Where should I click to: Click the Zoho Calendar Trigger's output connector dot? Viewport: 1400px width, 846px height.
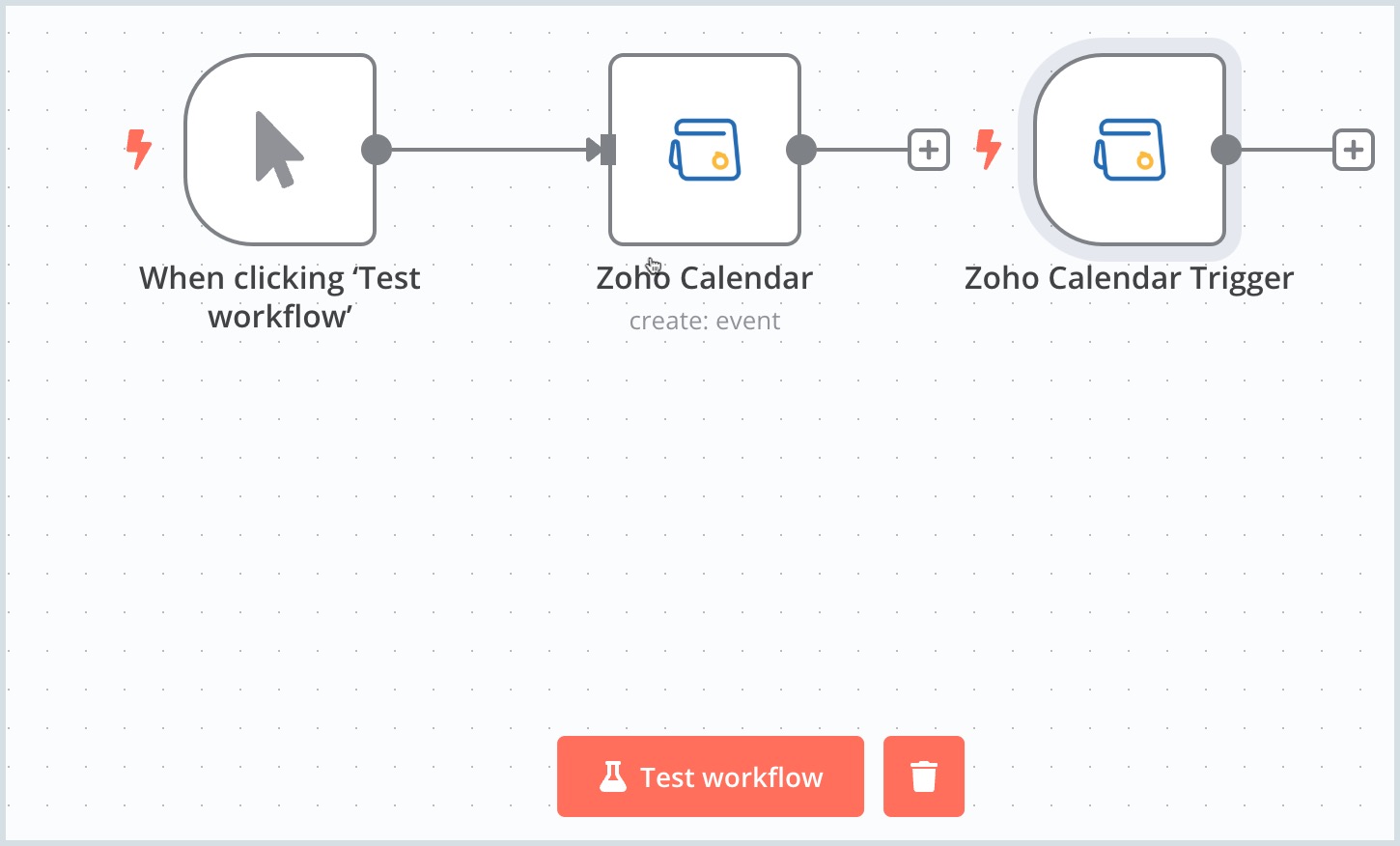coord(1226,150)
